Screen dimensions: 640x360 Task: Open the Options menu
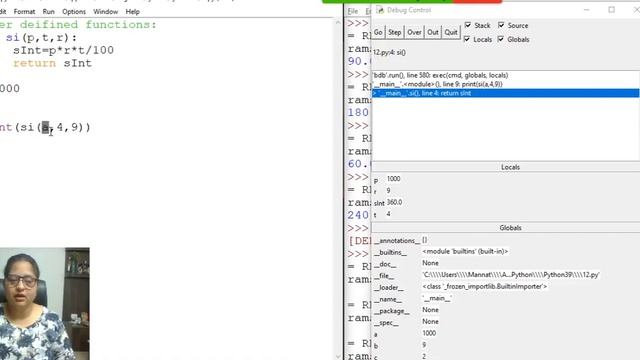click(x=74, y=12)
